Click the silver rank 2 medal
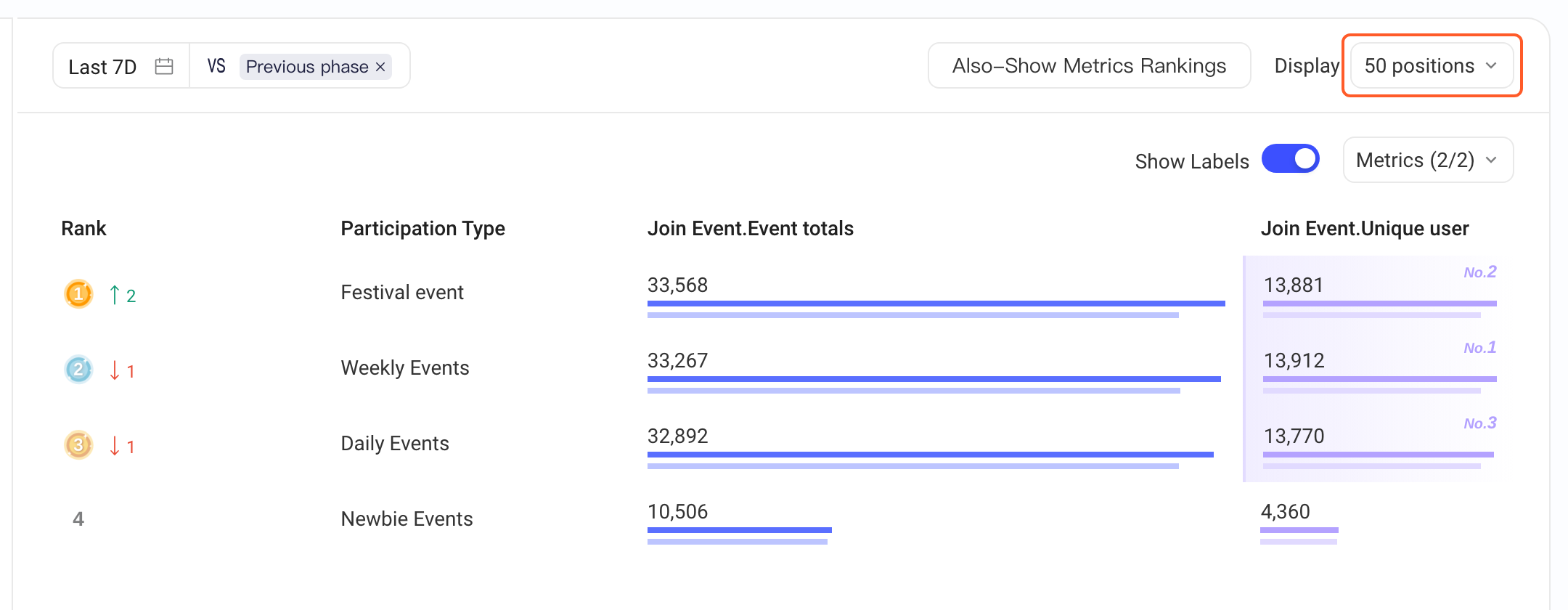 pyautogui.click(x=78, y=369)
